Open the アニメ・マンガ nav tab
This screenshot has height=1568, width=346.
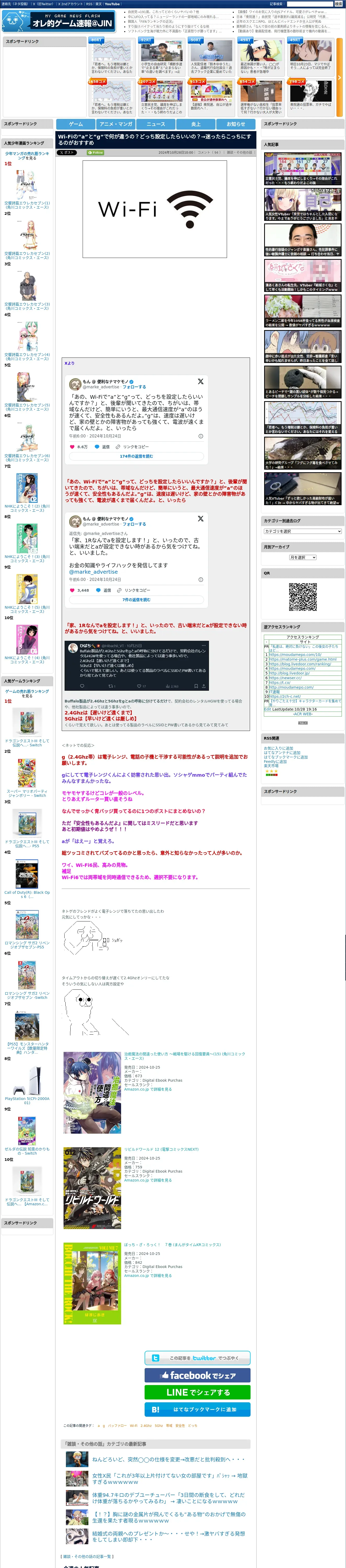[116, 124]
